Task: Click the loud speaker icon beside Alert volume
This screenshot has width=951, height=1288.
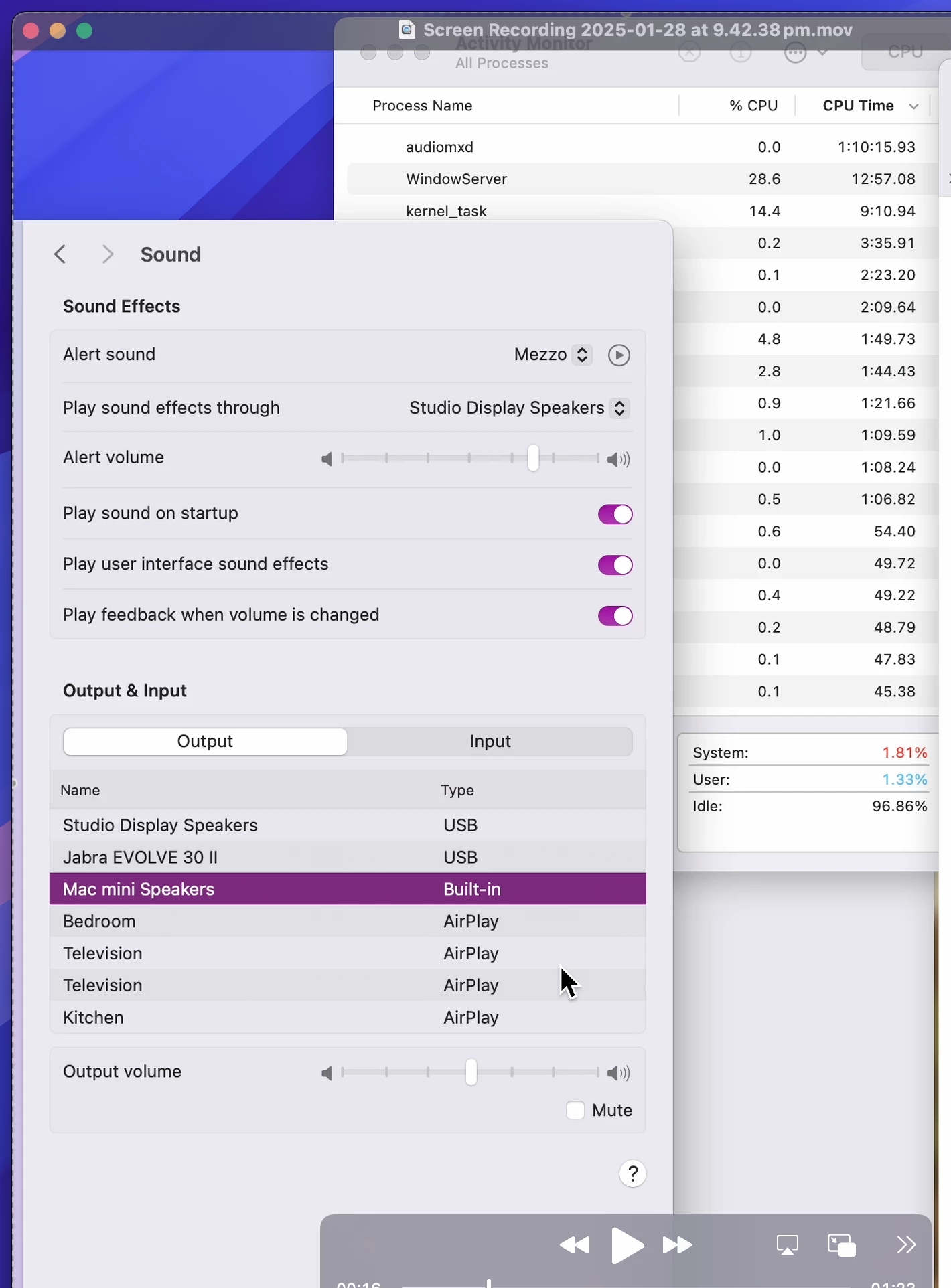Action: [x=618, y=459]
